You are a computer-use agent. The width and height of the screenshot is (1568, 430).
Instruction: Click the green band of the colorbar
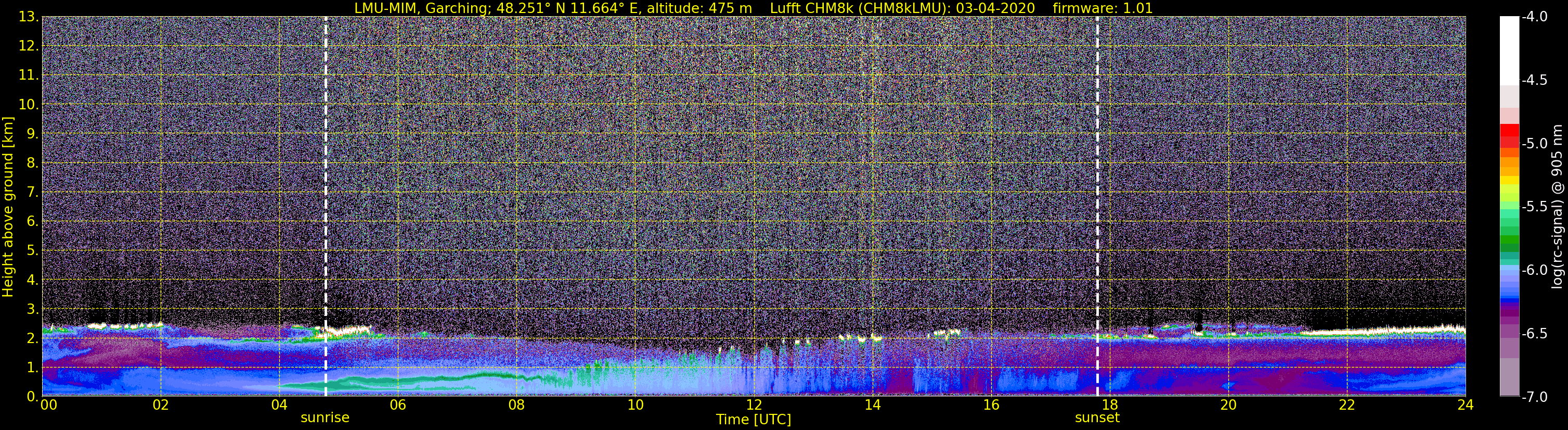[x=1509, y=240]
